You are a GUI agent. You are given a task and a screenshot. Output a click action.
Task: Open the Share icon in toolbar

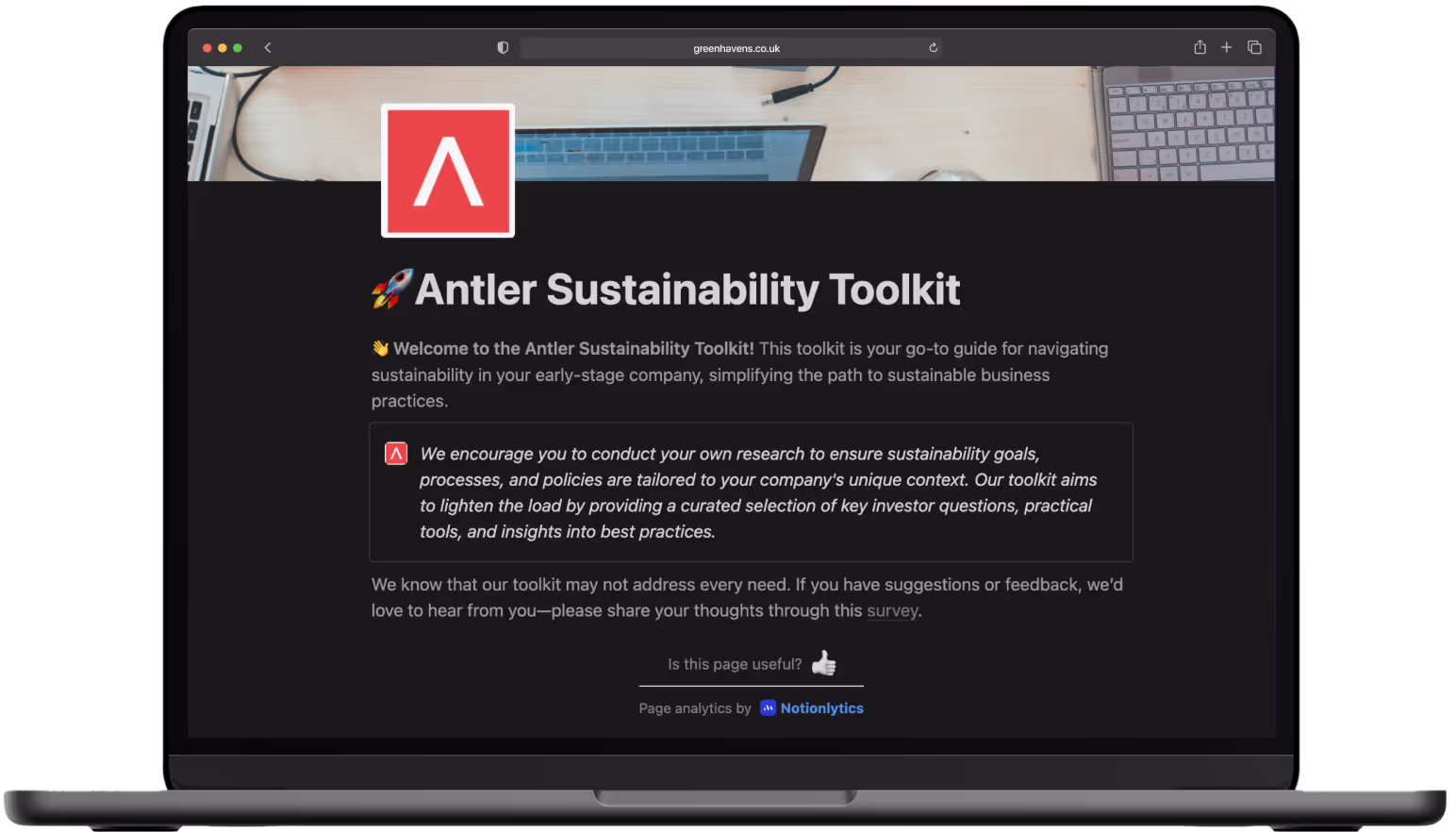pyautogui.click(x=1200, y=47)
